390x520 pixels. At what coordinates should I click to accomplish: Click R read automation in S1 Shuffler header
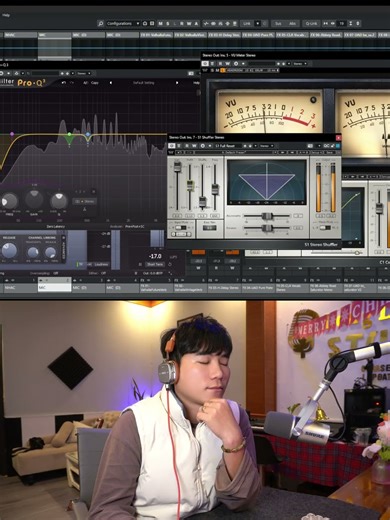pyautogui.click(x=187, y=146)
